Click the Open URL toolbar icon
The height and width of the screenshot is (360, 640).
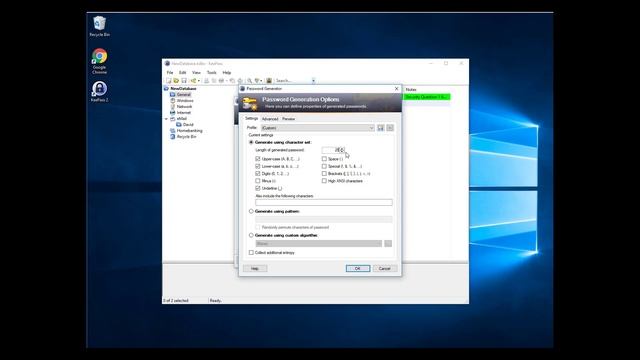click(x=221, y=81)
